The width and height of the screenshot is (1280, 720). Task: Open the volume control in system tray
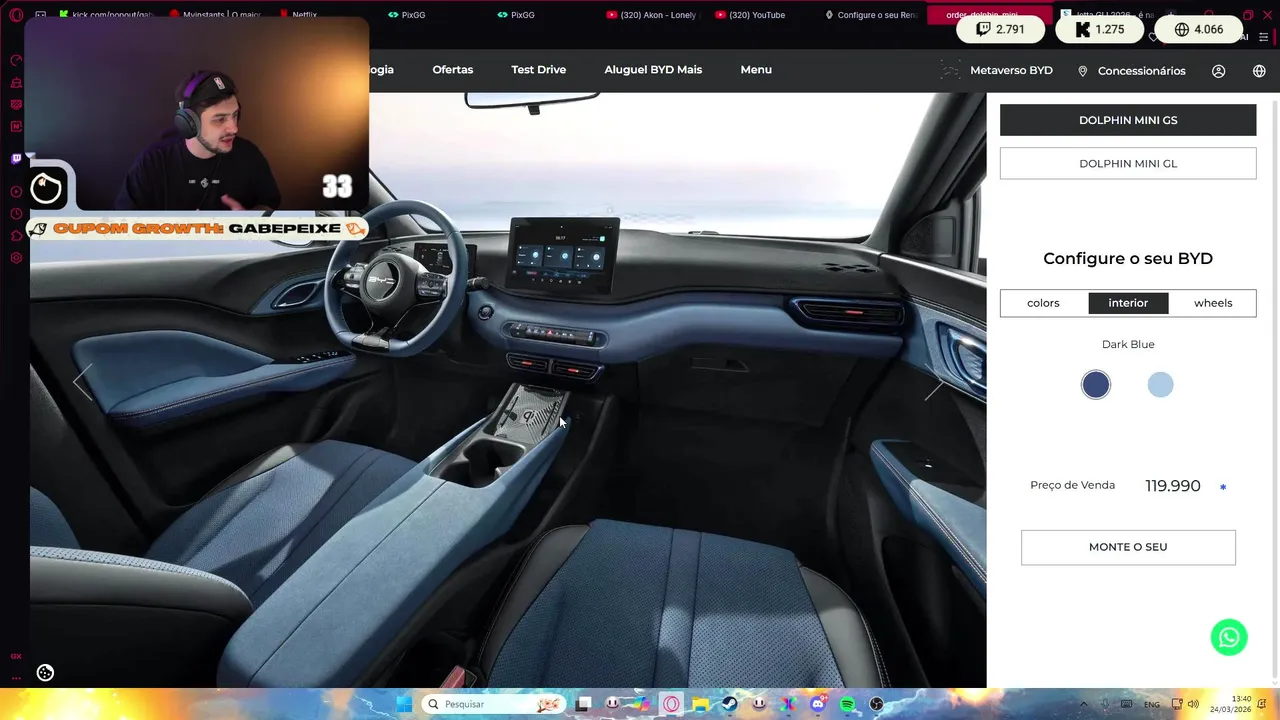pyautogui.click(x=1193, y=704)
